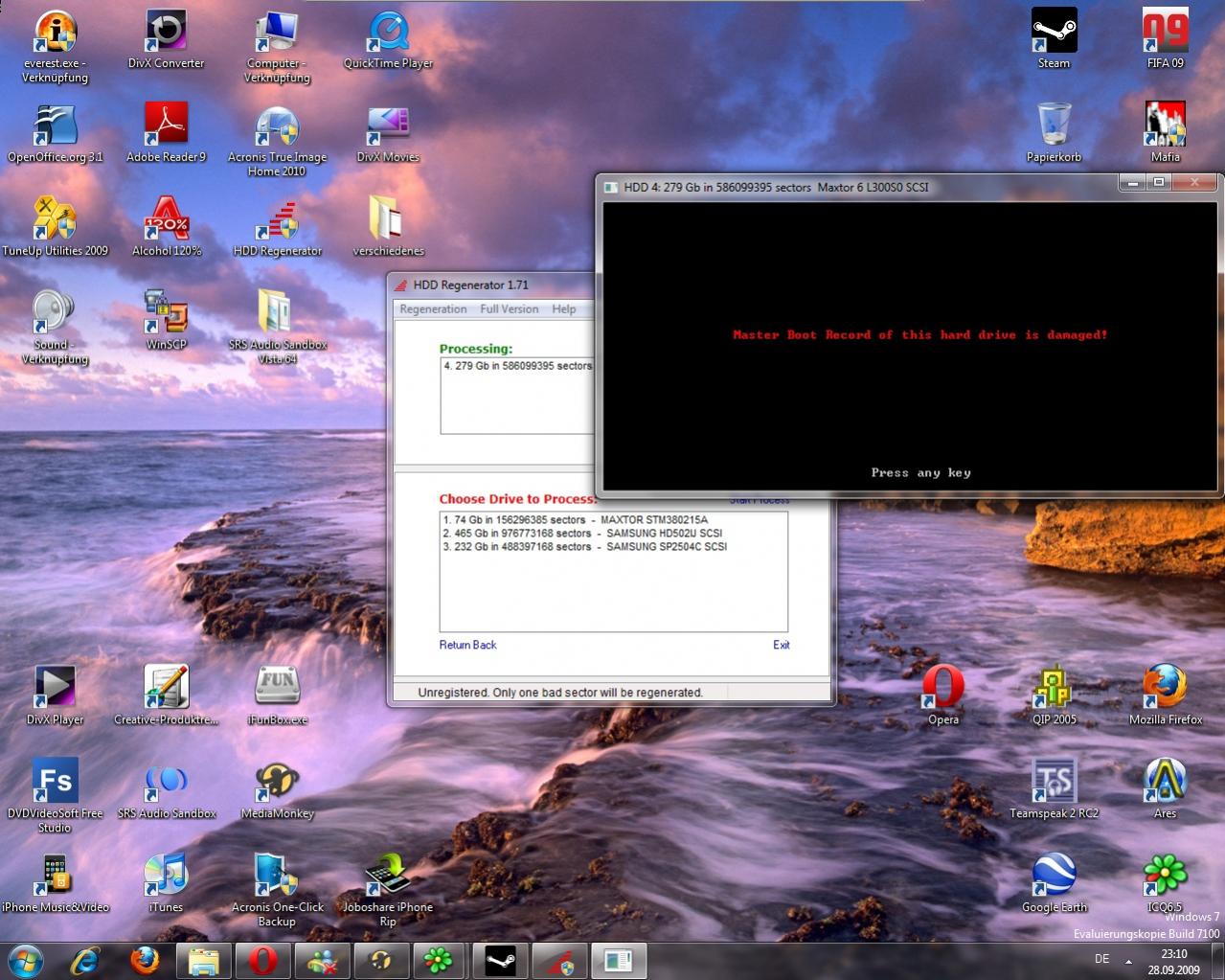Open Help menu in HDD Regenerator
1225x980 pixels.
[564, 308]
